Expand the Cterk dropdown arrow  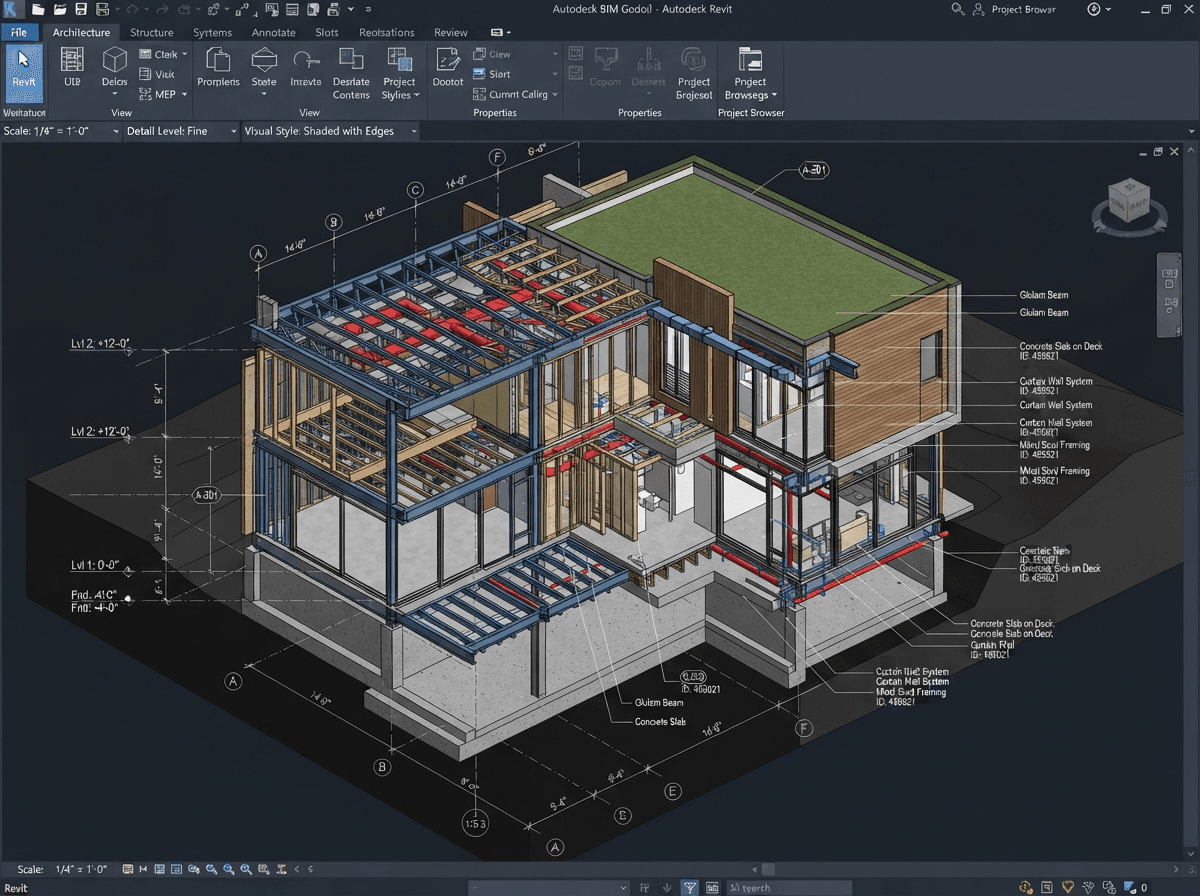click(x=185, y=54)
